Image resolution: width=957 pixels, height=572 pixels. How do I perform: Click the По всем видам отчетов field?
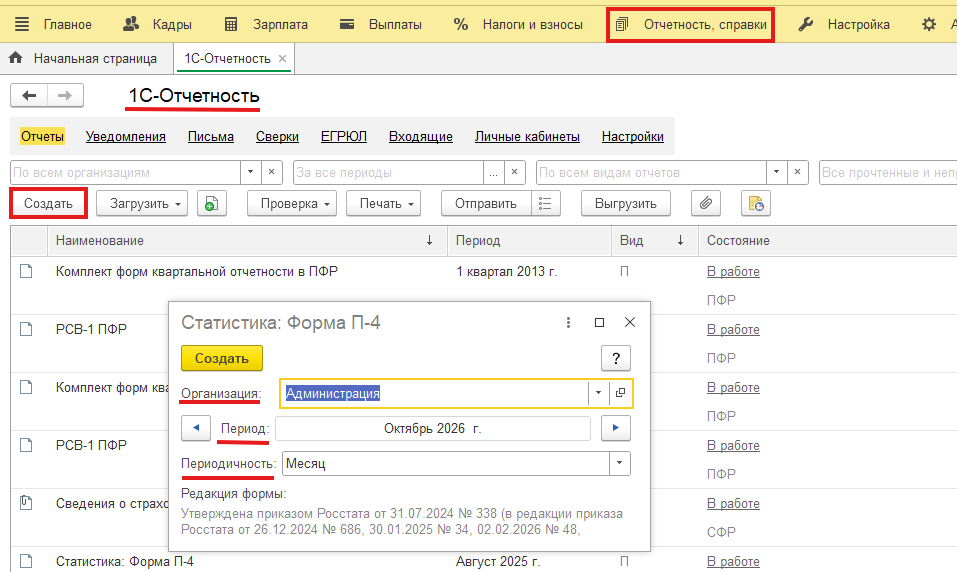click(651, 173)
